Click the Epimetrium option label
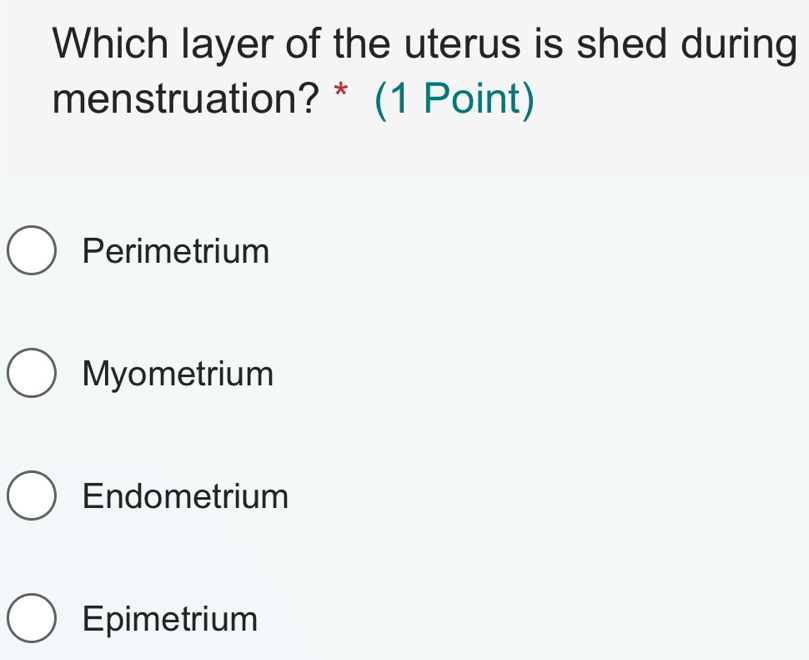This screenshot has width=809, height=660. click(x=171, y=620)
